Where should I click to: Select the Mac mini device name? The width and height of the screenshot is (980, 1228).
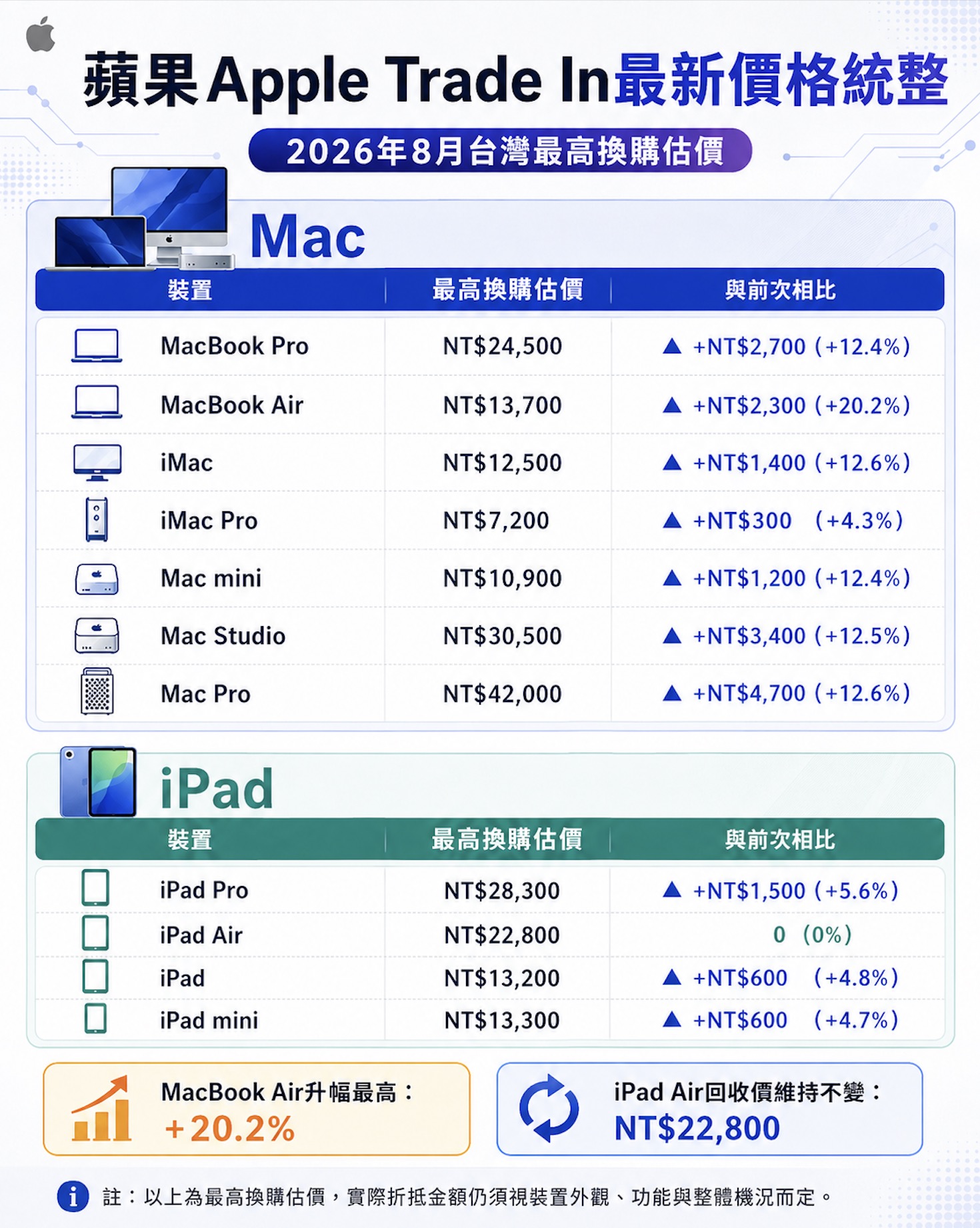coord(211,578)
